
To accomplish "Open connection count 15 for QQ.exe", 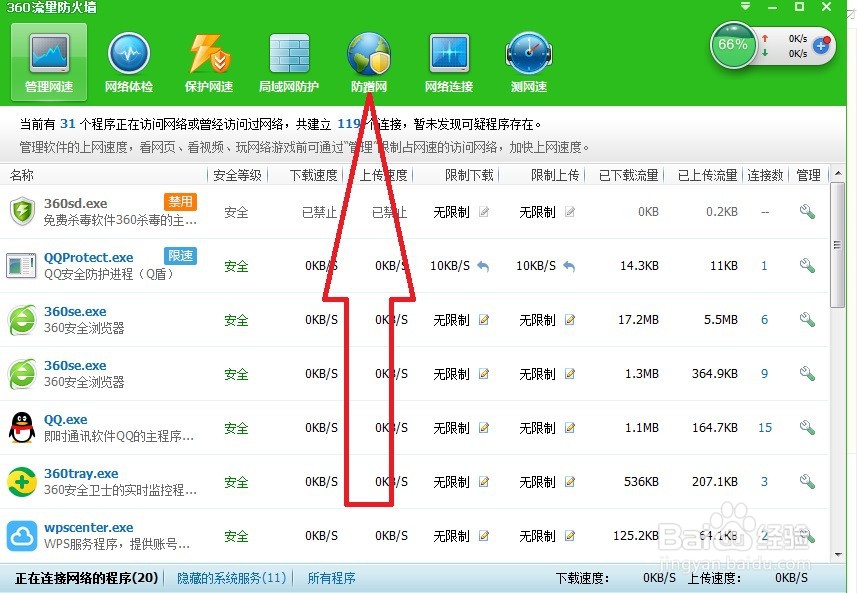I will (765, 427).
